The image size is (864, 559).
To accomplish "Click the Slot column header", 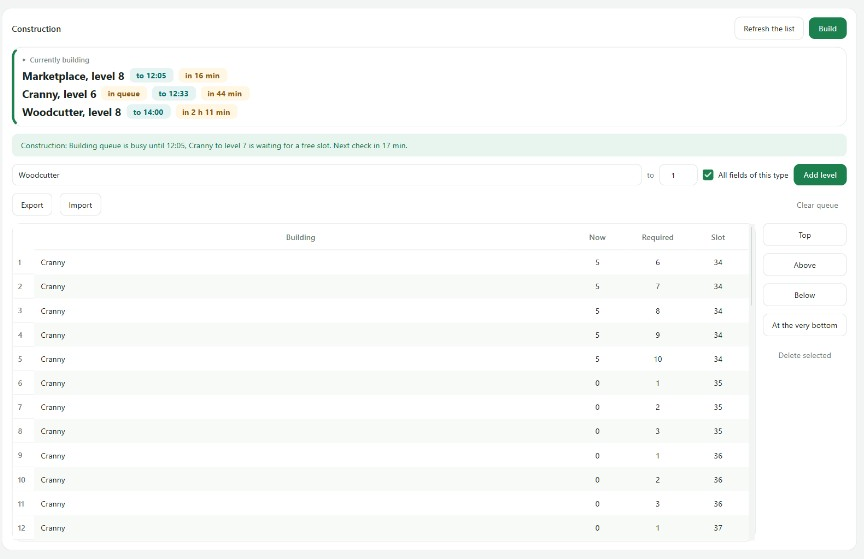I will [x=718, y=238].
